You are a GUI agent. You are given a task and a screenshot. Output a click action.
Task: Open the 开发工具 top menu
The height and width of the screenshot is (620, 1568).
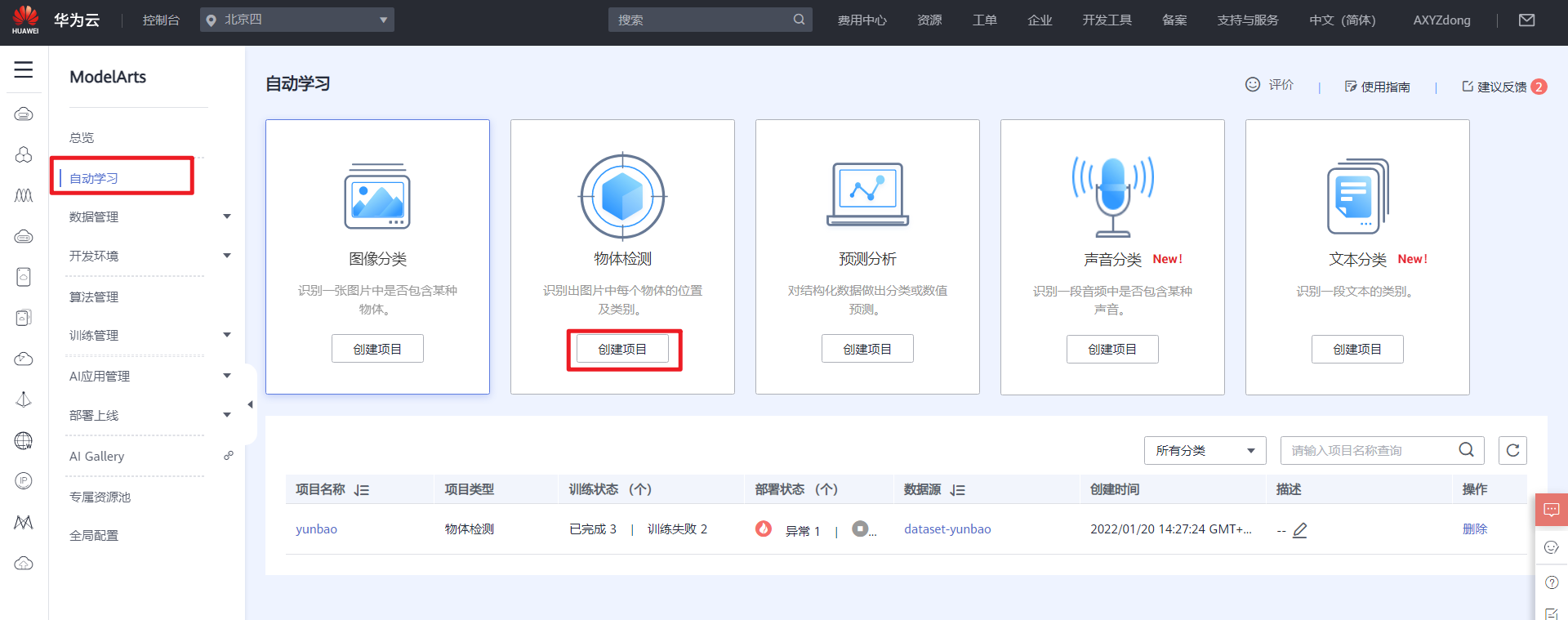click(1107, 20)
